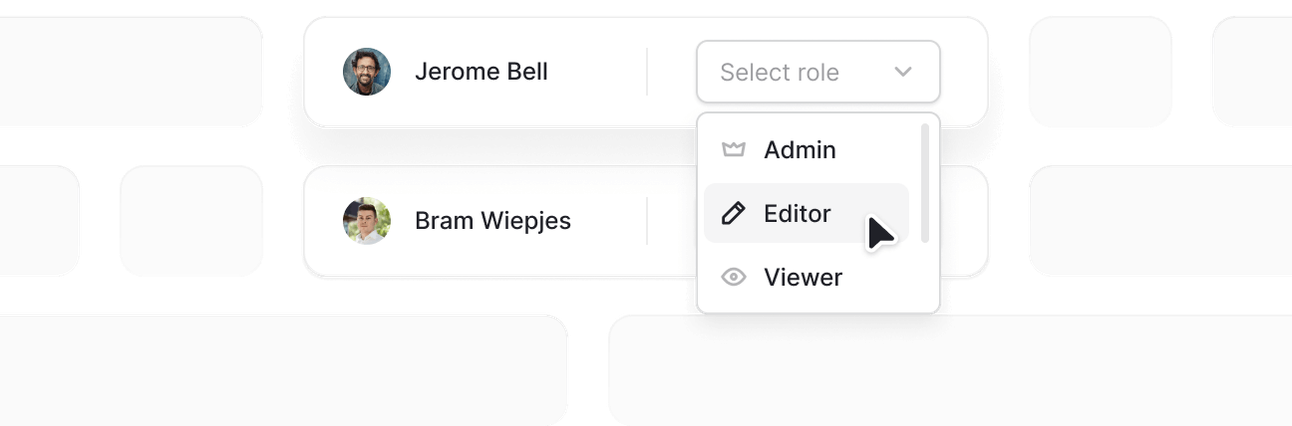
Task: Click the blank card right of Bram Wiepjes's row
Action: point(1160,221)
